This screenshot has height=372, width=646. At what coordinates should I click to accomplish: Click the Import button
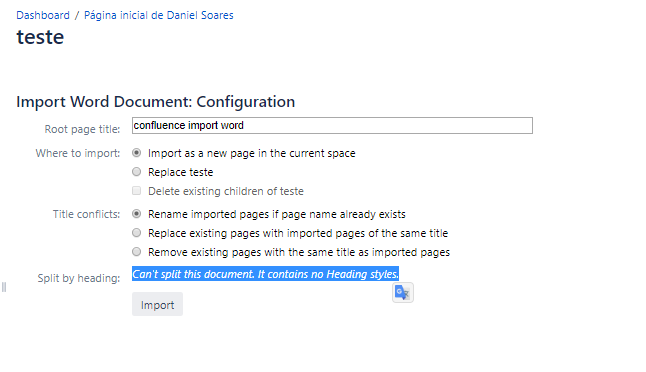click(x=157, y=304)
